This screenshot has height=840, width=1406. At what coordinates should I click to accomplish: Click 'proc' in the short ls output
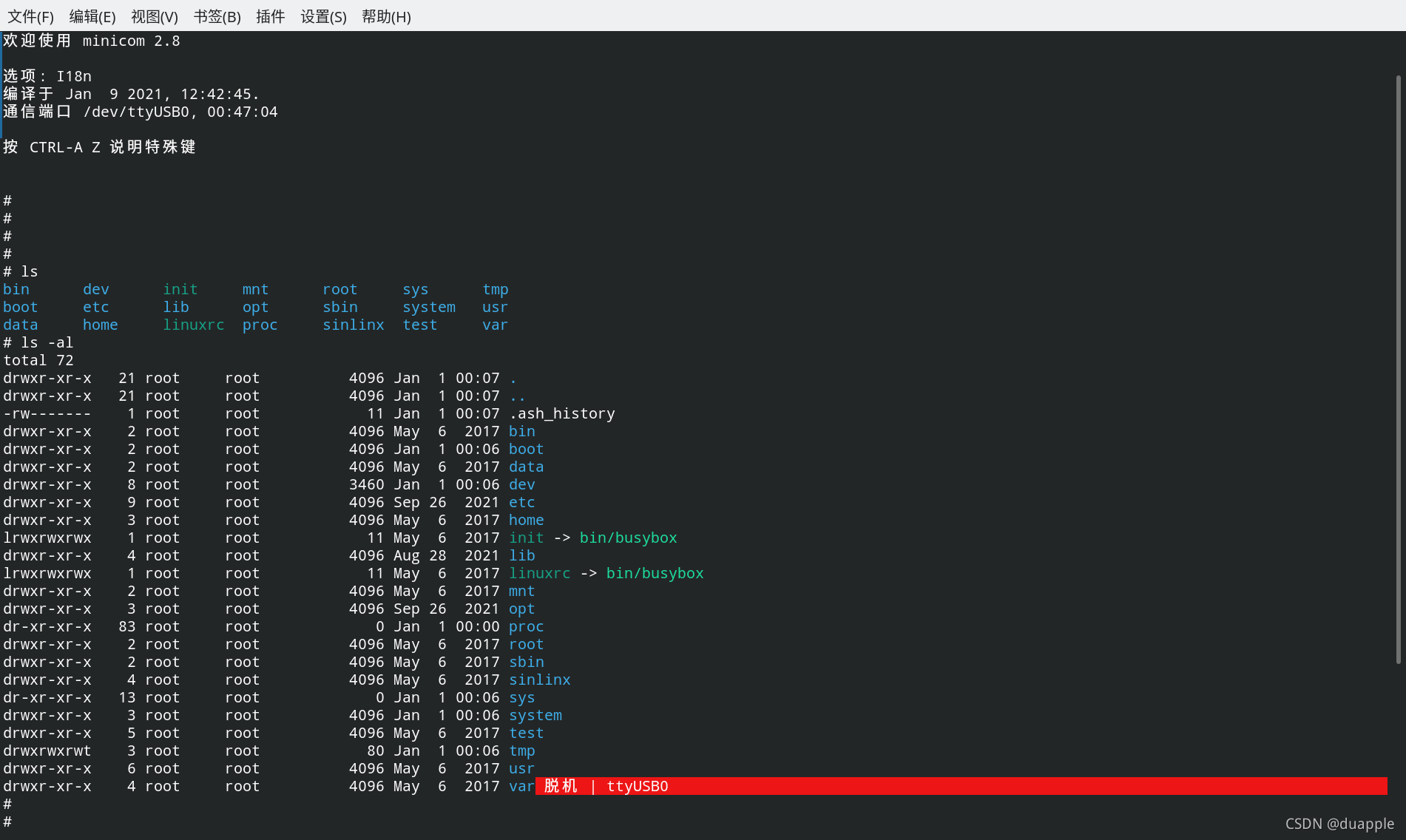[x=260, y=325]
